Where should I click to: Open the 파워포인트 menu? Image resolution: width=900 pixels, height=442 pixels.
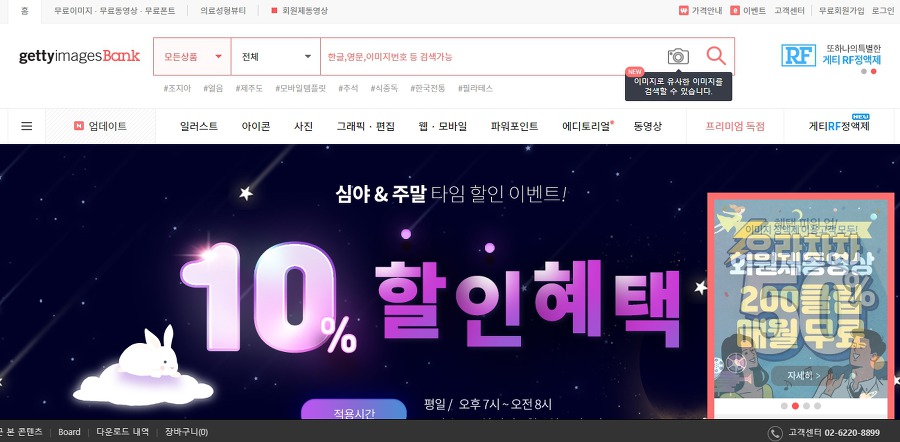click(514, 126)
